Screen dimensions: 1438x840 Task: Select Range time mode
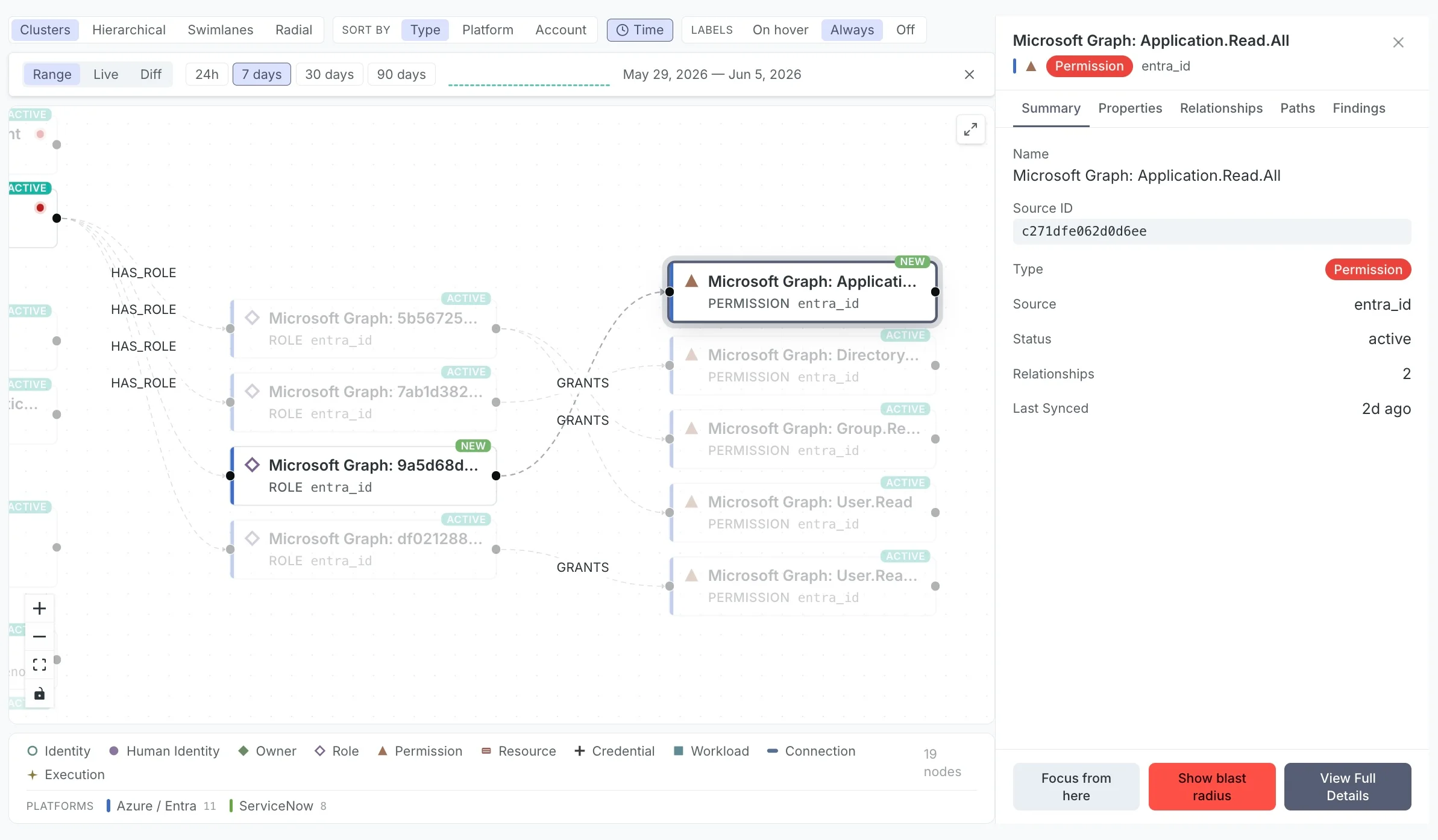pyautogui.click(x=52, y=75)
